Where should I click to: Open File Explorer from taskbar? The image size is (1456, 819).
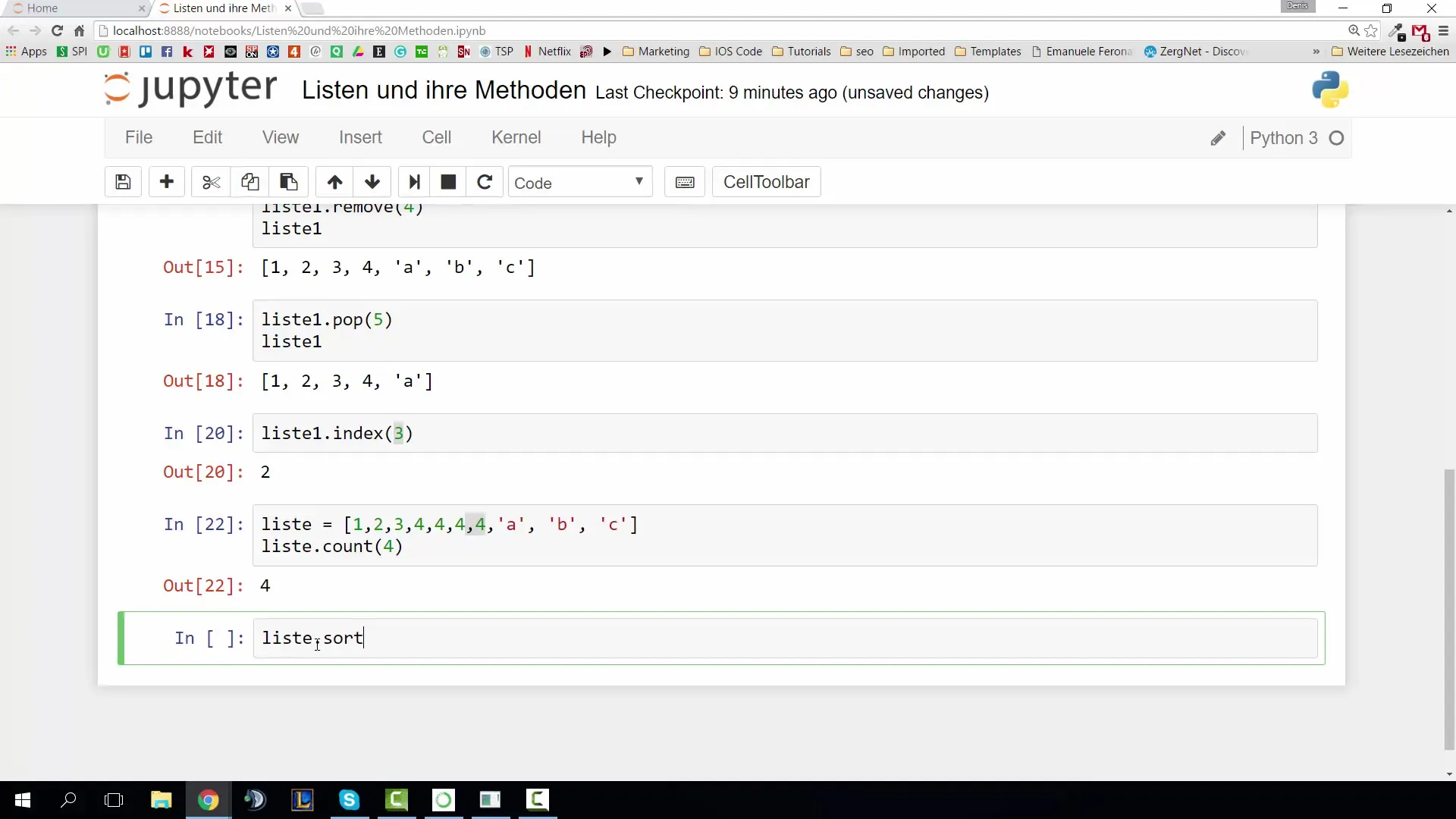161,800
